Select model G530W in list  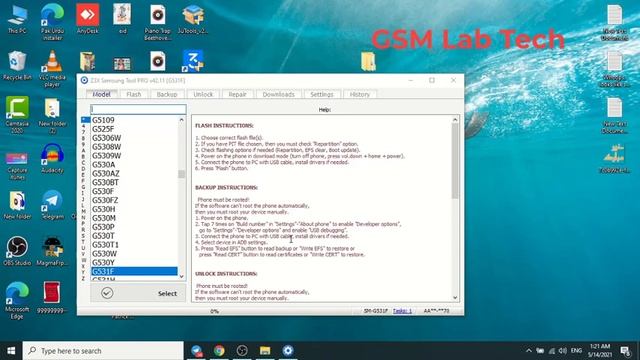point(134,254)
